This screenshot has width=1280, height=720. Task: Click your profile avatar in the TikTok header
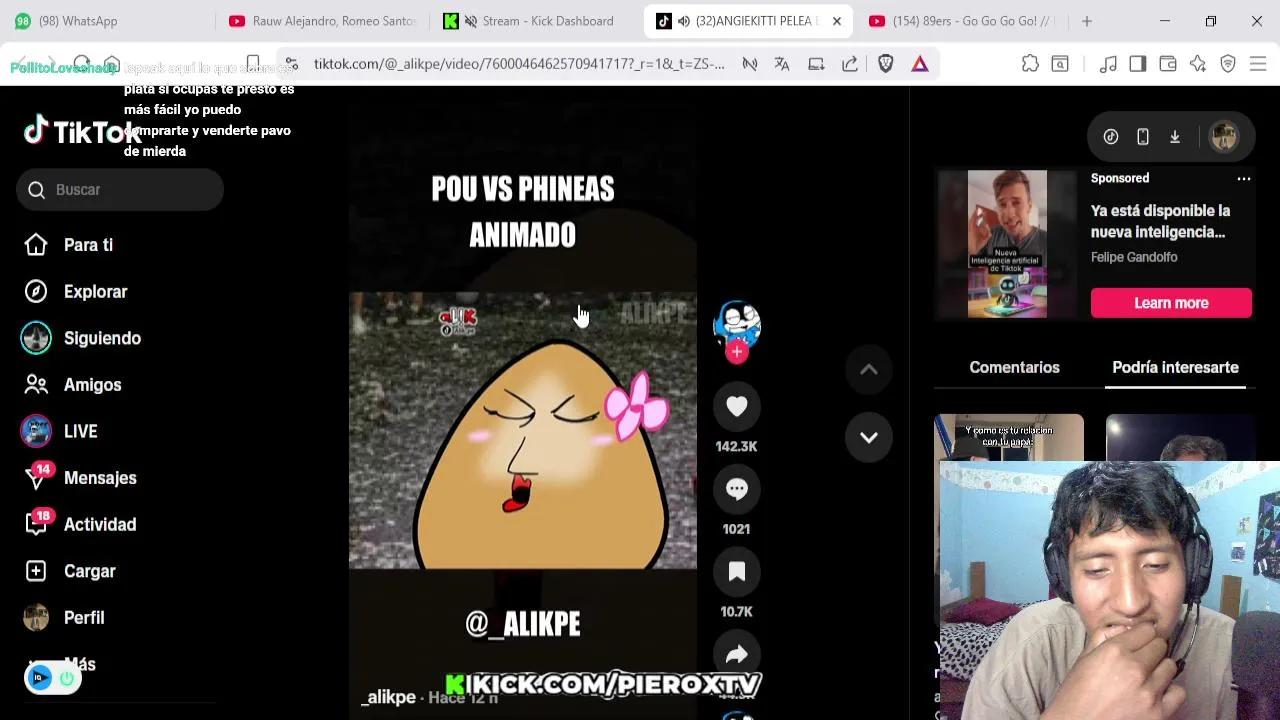(1223, 136)
